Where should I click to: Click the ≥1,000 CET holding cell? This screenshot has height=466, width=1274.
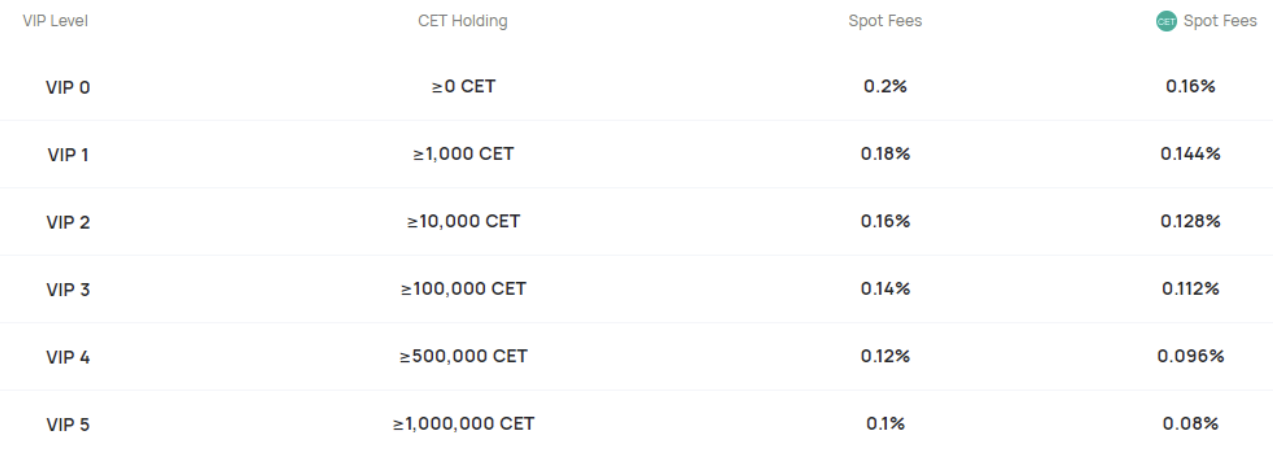pyautogui.click(x=463, y=154)
